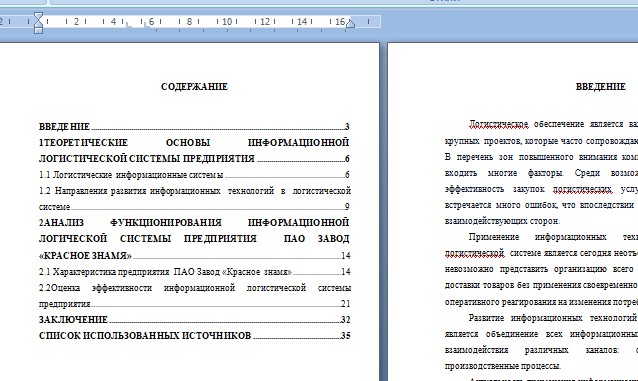Click page number 3 next to ВВЕДЕНИЕ
This screenshot has width=638, height=381.
(347, 127)
